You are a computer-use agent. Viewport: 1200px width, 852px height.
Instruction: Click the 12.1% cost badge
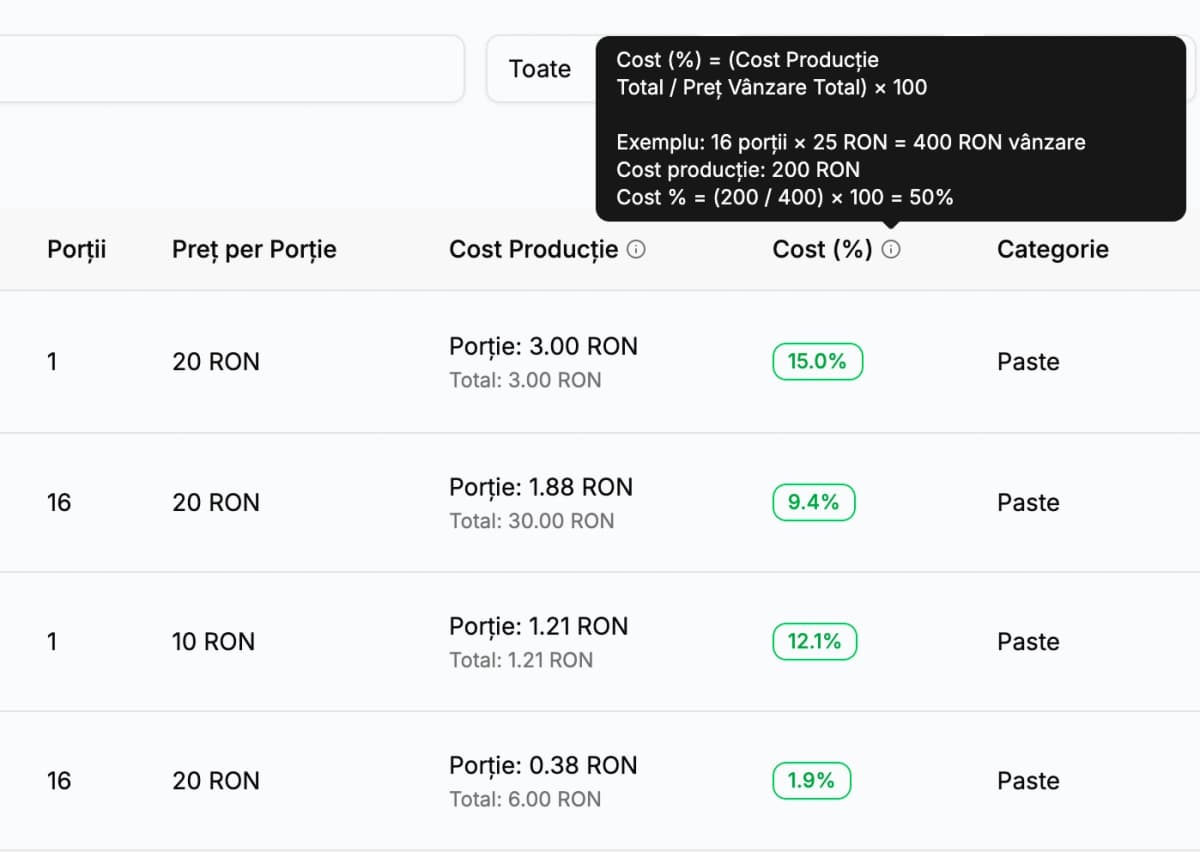(x=814, y=641)
